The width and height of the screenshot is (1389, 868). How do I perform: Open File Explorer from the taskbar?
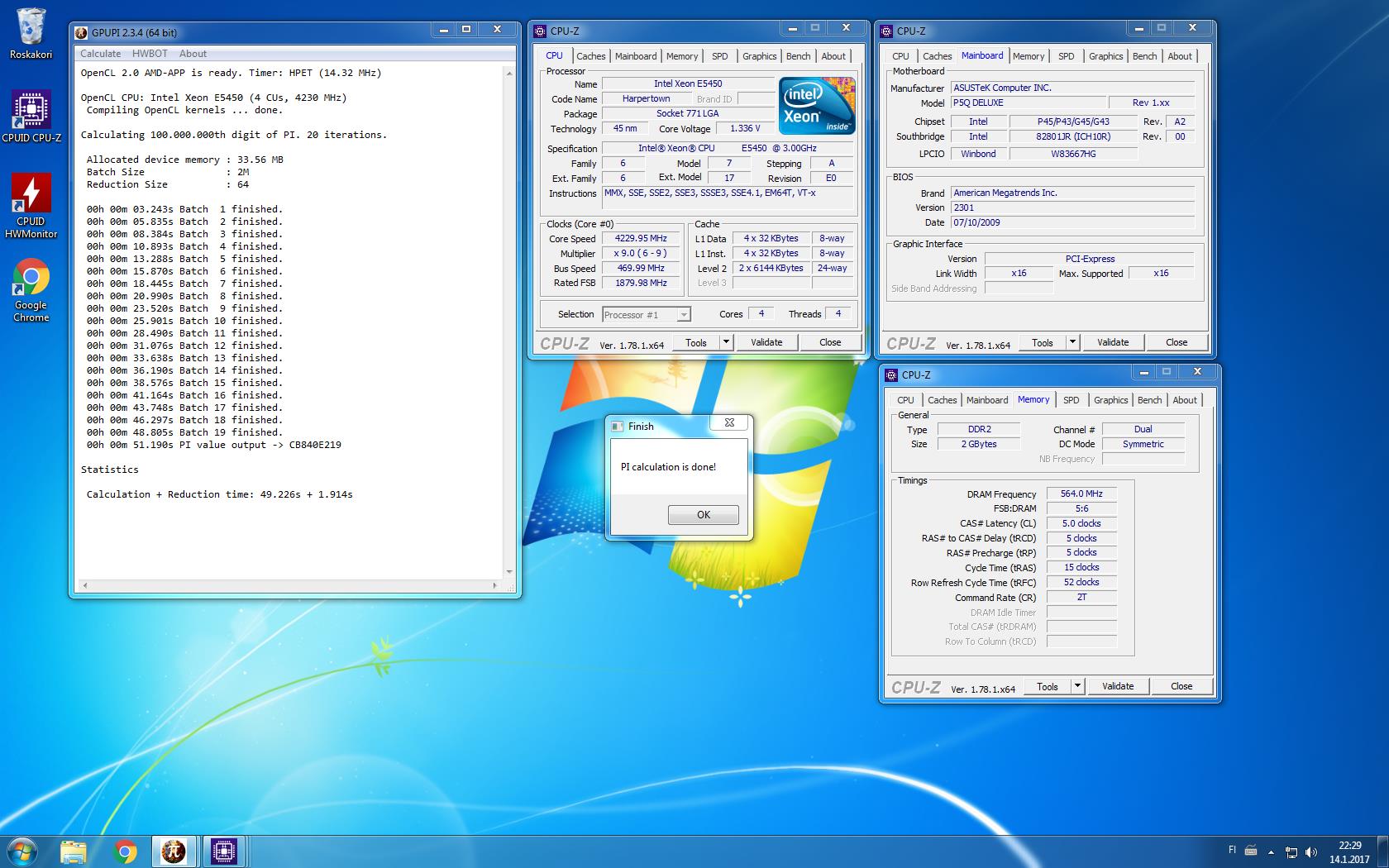coord(74,851)
